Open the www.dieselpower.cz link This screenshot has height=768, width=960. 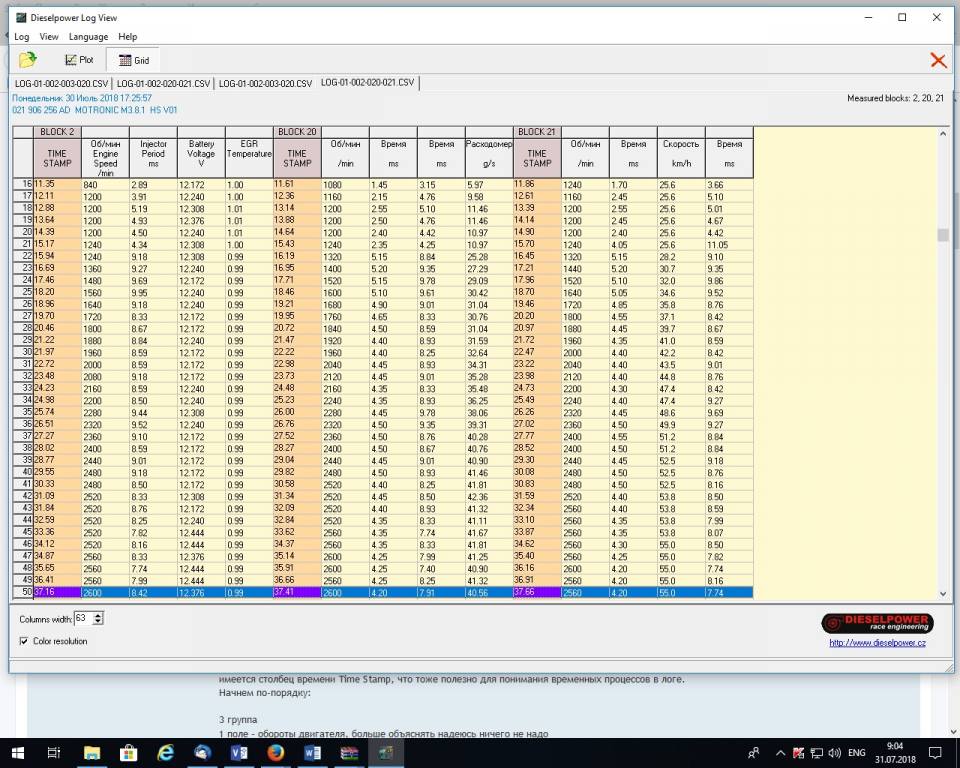(x=876, y=643)
